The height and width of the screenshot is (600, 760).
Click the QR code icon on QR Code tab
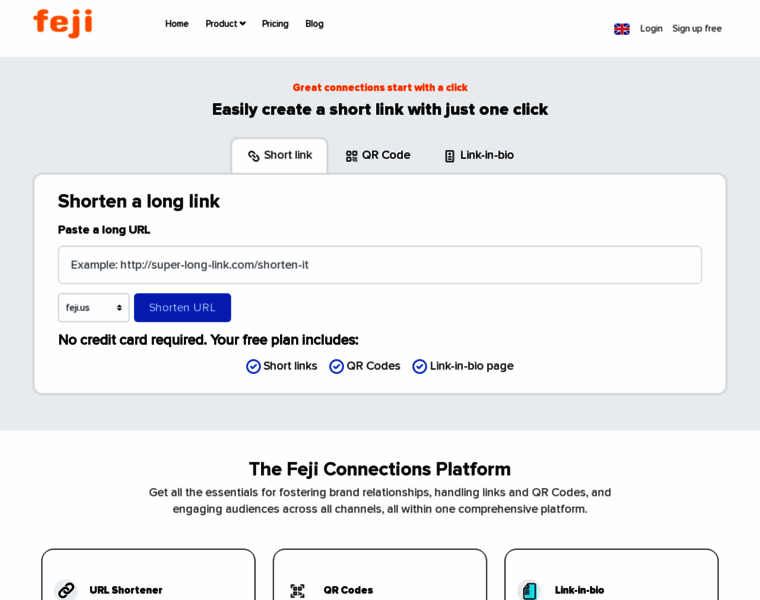coord(352,156)
